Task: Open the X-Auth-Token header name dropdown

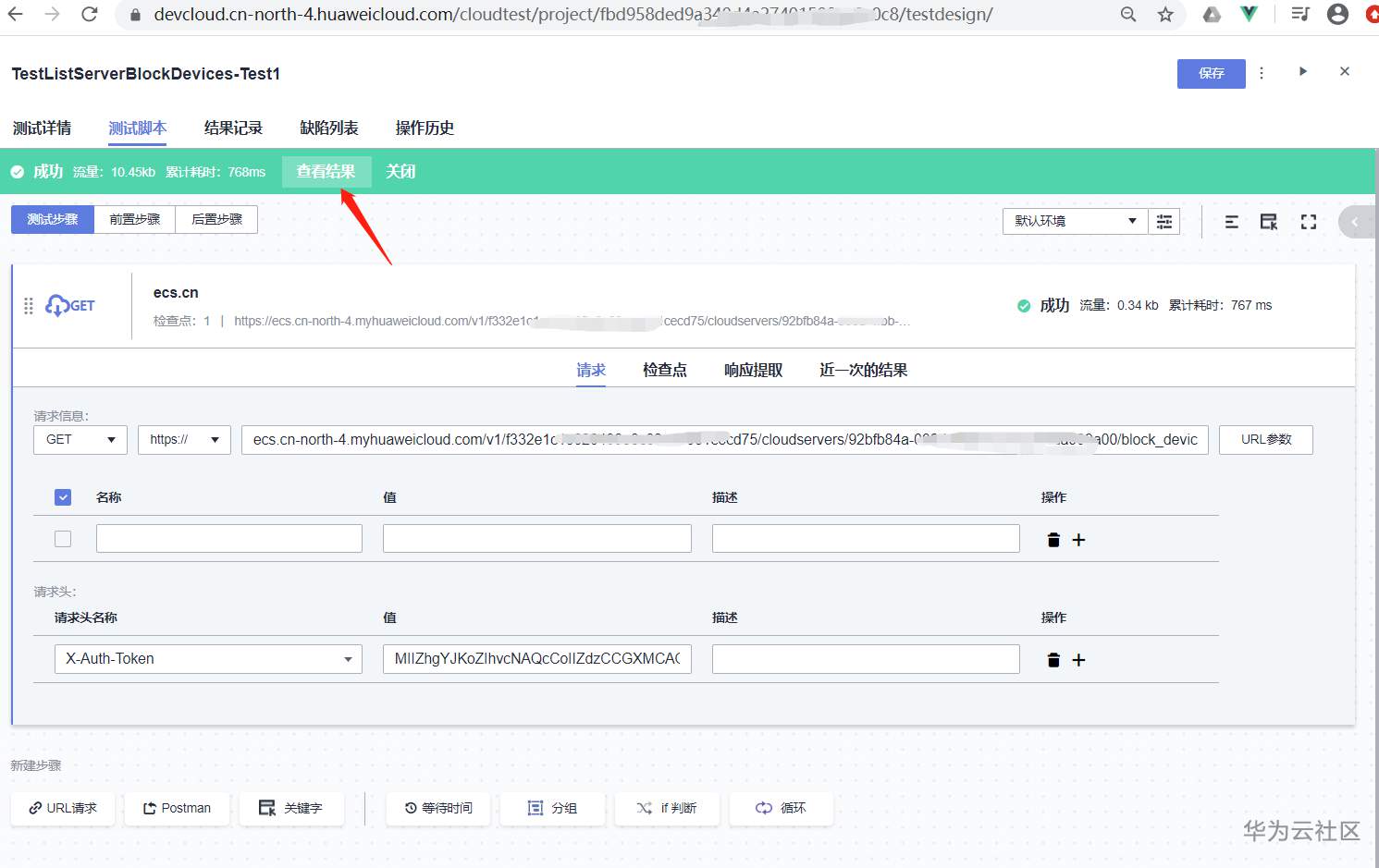Action: click(x=208, y=659)
